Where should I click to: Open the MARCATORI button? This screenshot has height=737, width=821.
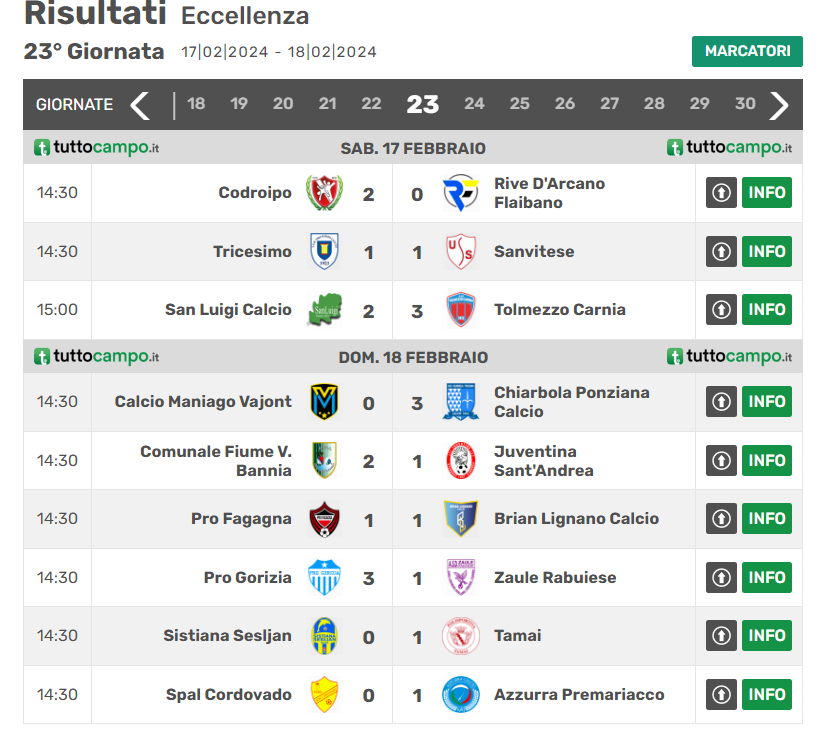pyautogui.click(x=747, y=51)
